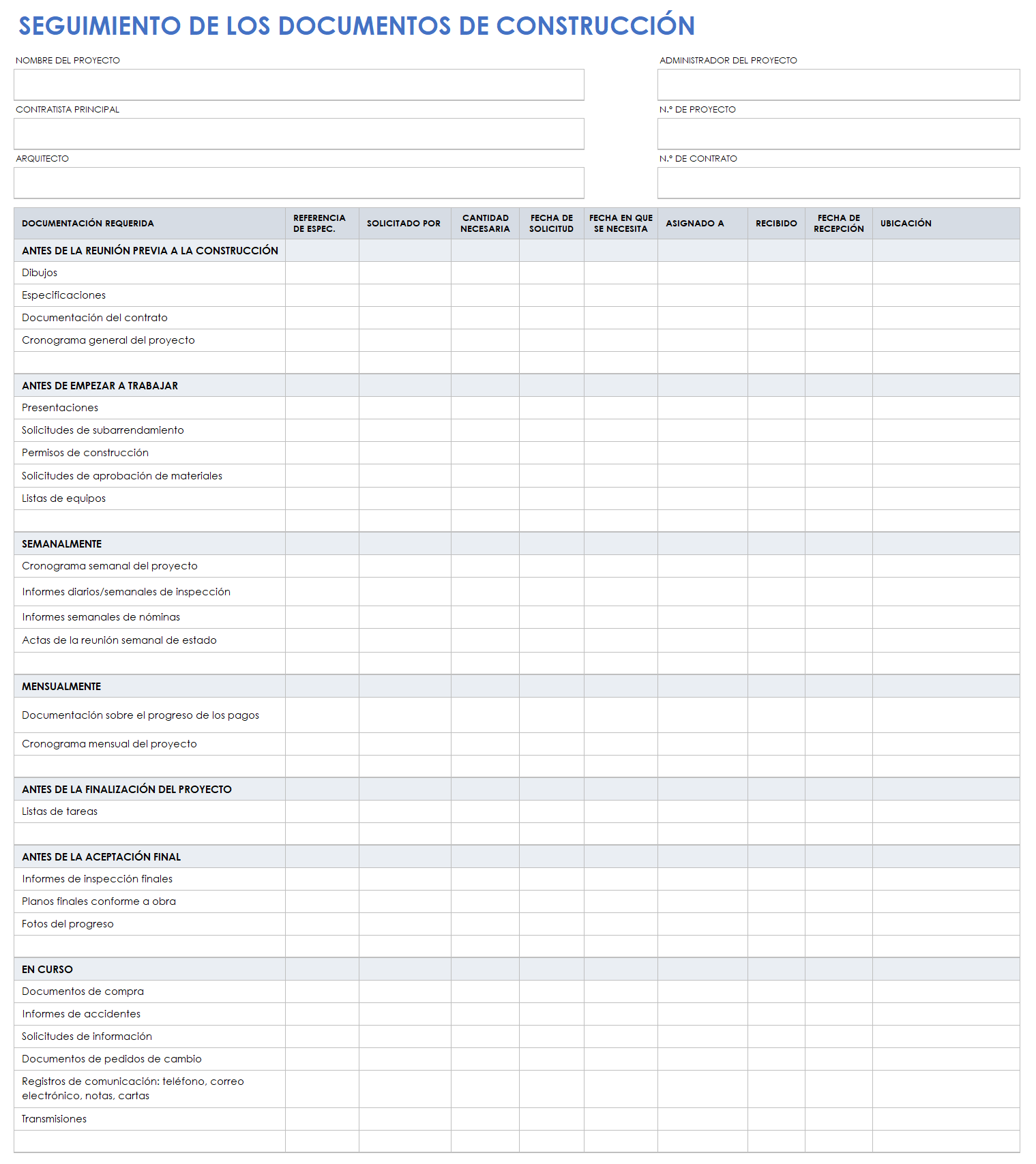This screenshot has height=1164, width=1036.
Task: Select the Dibujos row label
Action: click(40, 273)
